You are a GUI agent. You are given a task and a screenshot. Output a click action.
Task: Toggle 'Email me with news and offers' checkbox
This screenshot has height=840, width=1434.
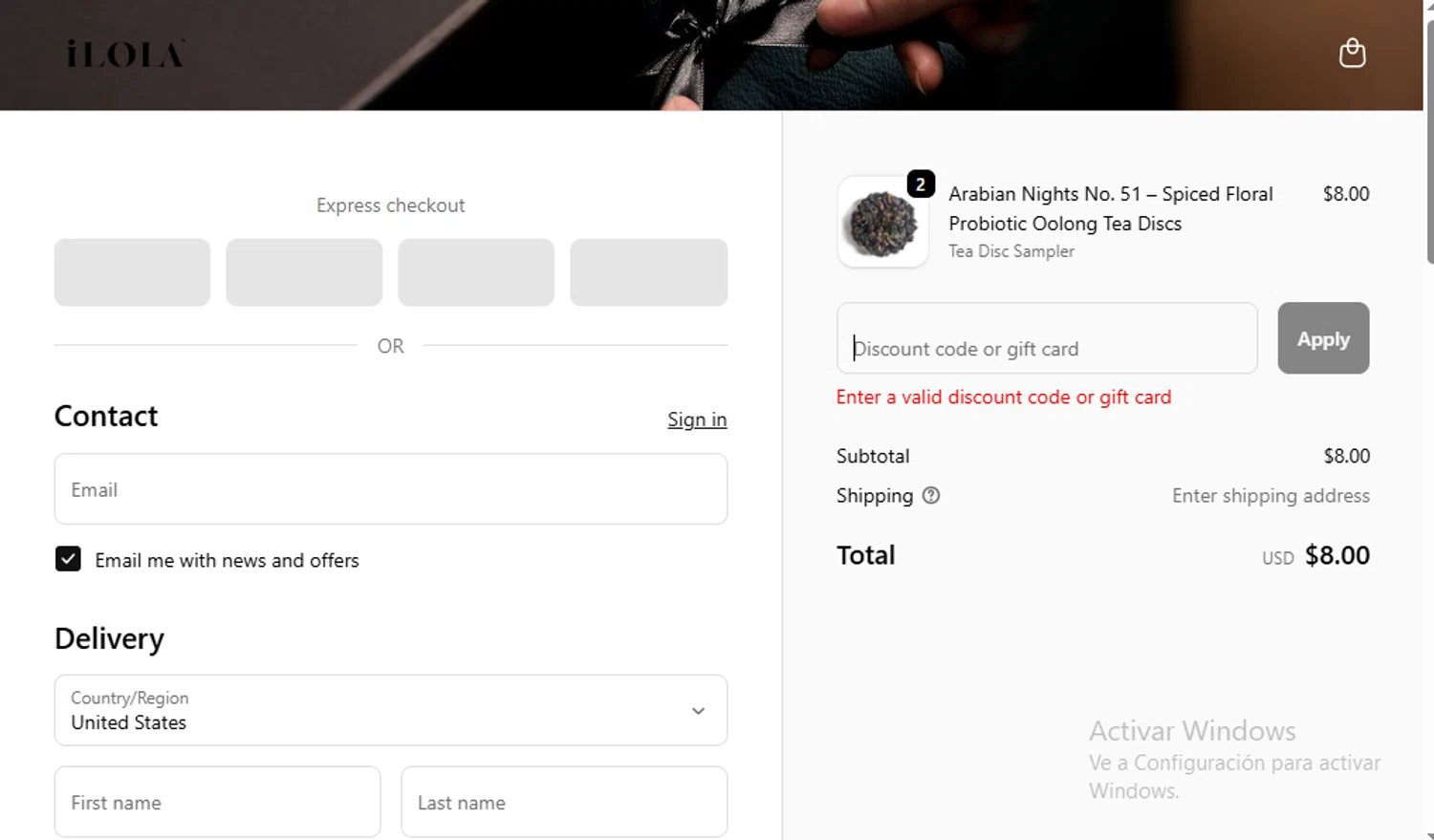[x=68, y=559]
